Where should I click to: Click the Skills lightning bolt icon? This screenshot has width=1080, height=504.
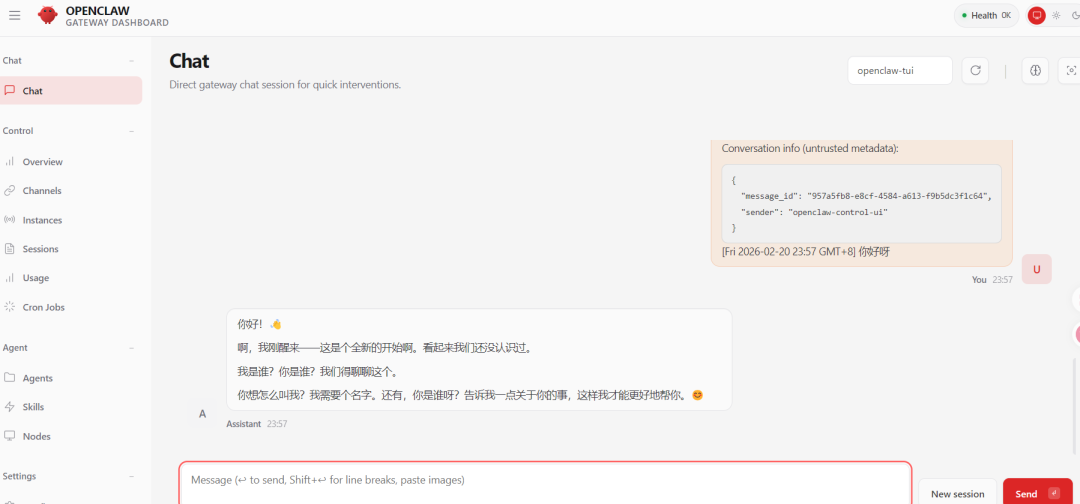(x=10, y=407)
